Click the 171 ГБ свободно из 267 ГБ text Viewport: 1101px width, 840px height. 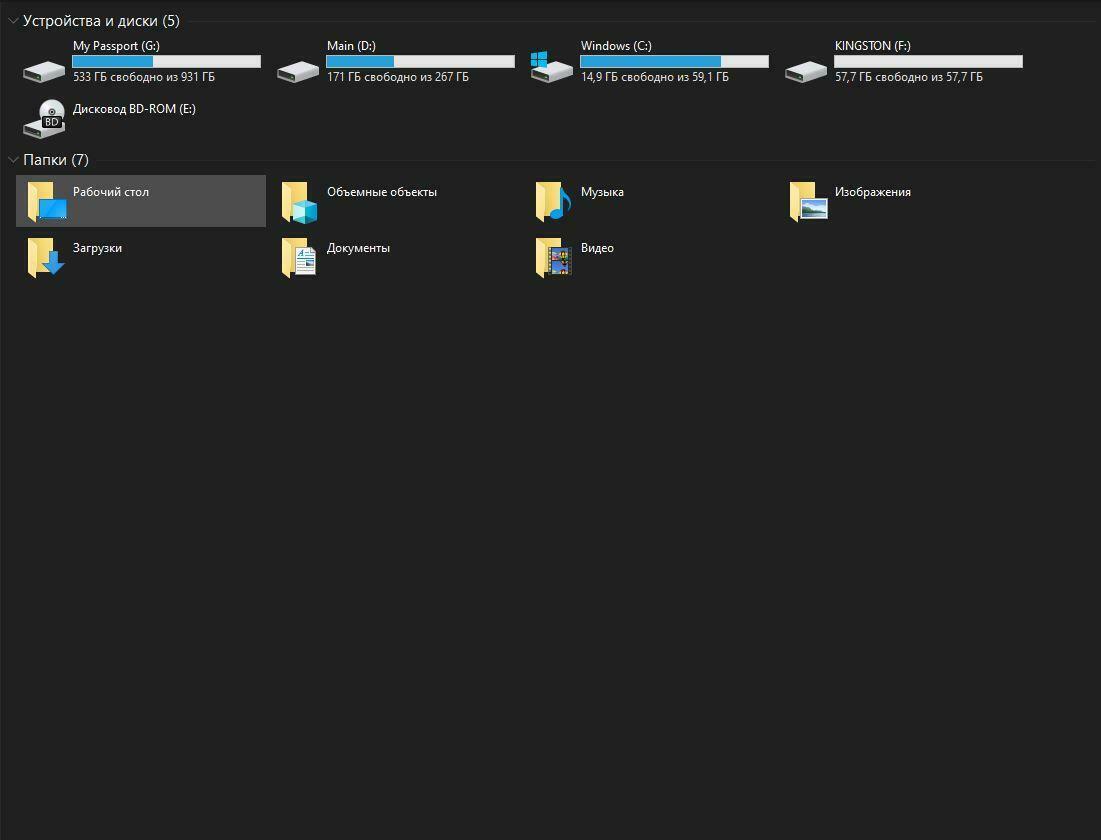[x=397, y=77]
